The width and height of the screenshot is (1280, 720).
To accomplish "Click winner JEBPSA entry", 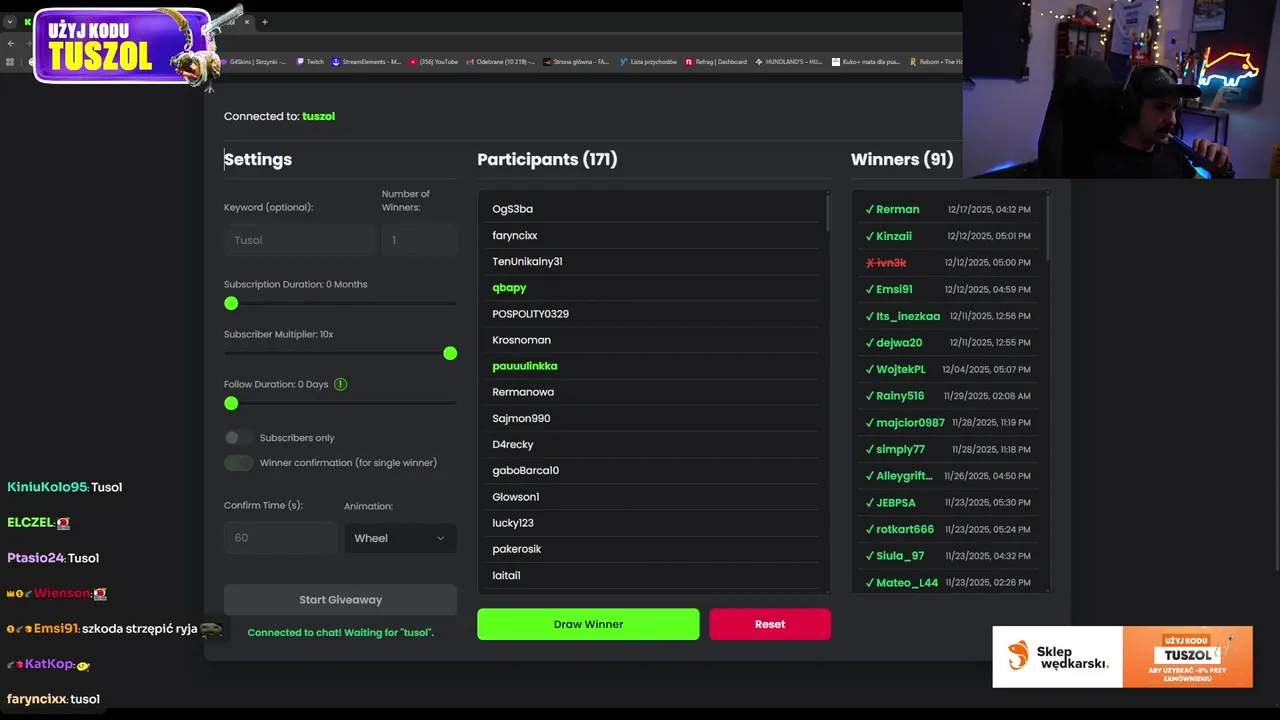I will (x=948, y=502).
